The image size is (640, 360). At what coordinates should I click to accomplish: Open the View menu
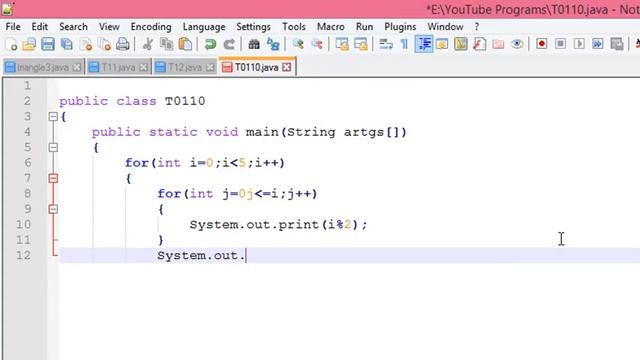tap(109, 27)
